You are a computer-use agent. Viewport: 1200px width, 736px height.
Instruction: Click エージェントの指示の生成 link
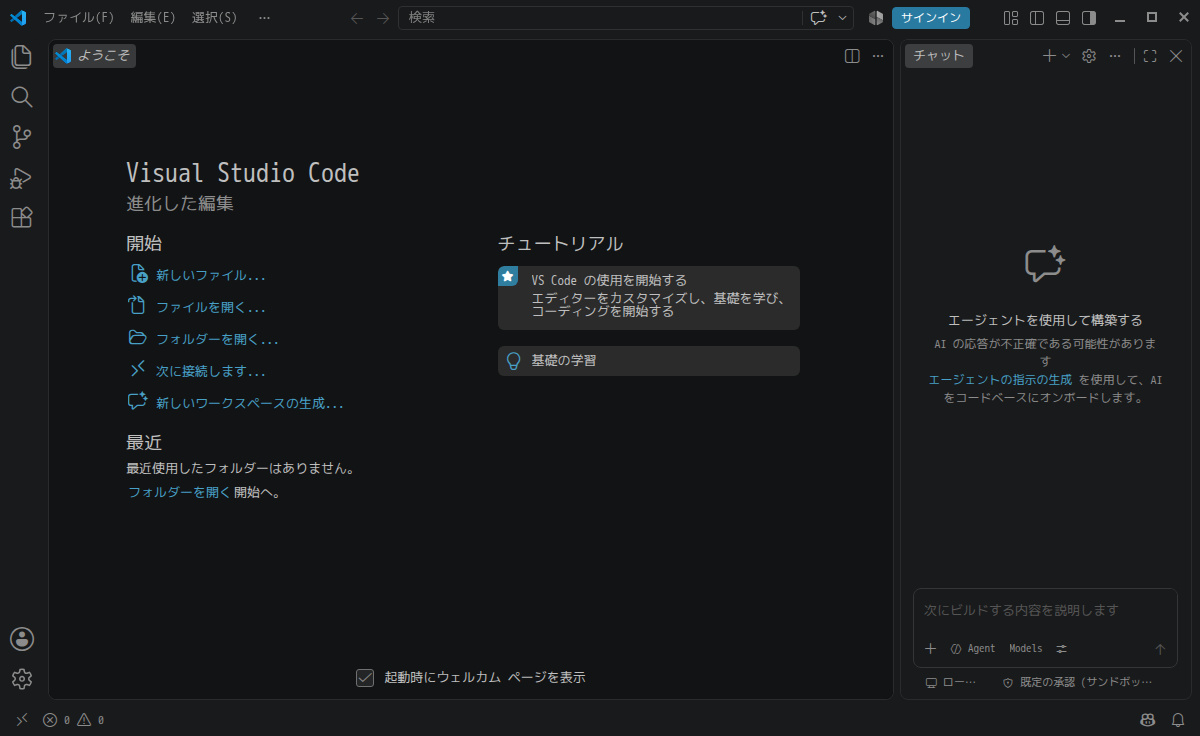click(x=1000, y=380)
